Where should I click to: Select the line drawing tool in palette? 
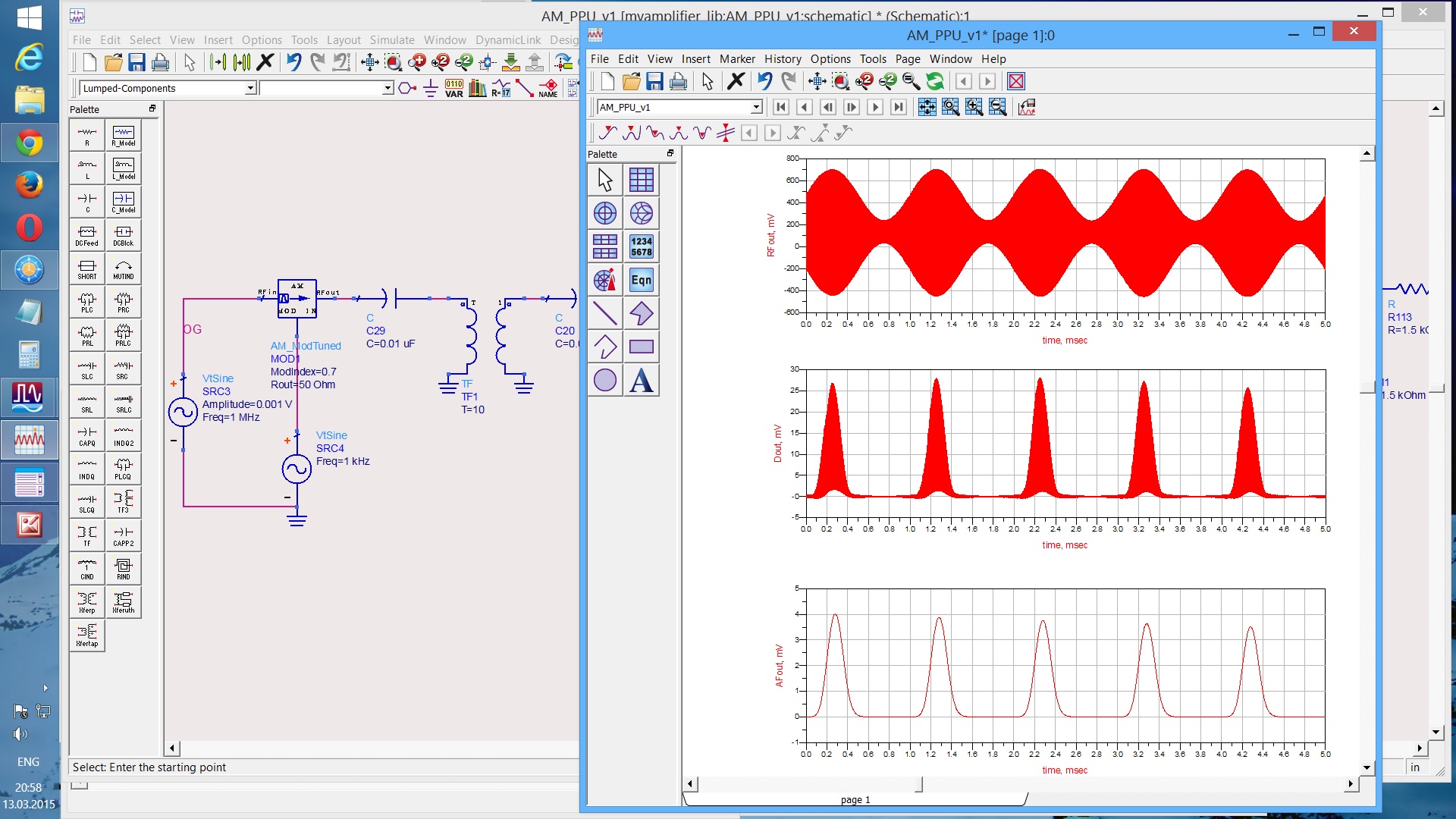[x=605, y=313]
